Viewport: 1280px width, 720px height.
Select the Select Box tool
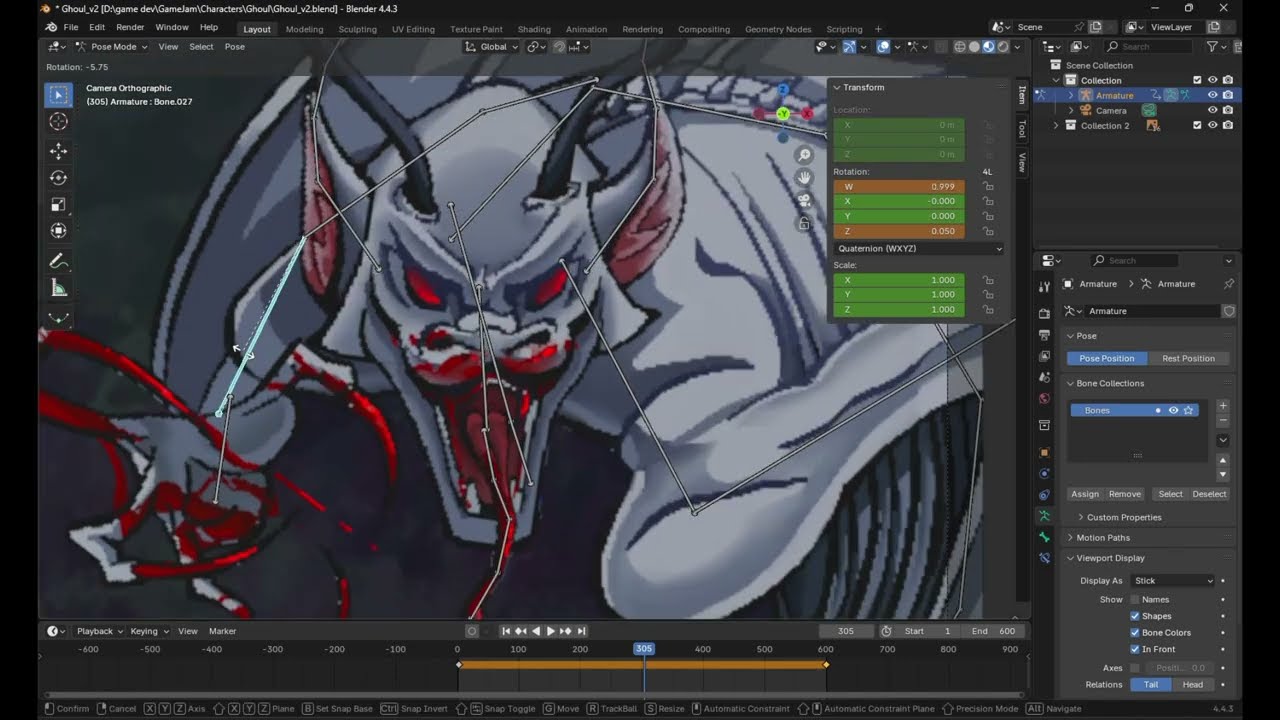(x=58, y=95)
